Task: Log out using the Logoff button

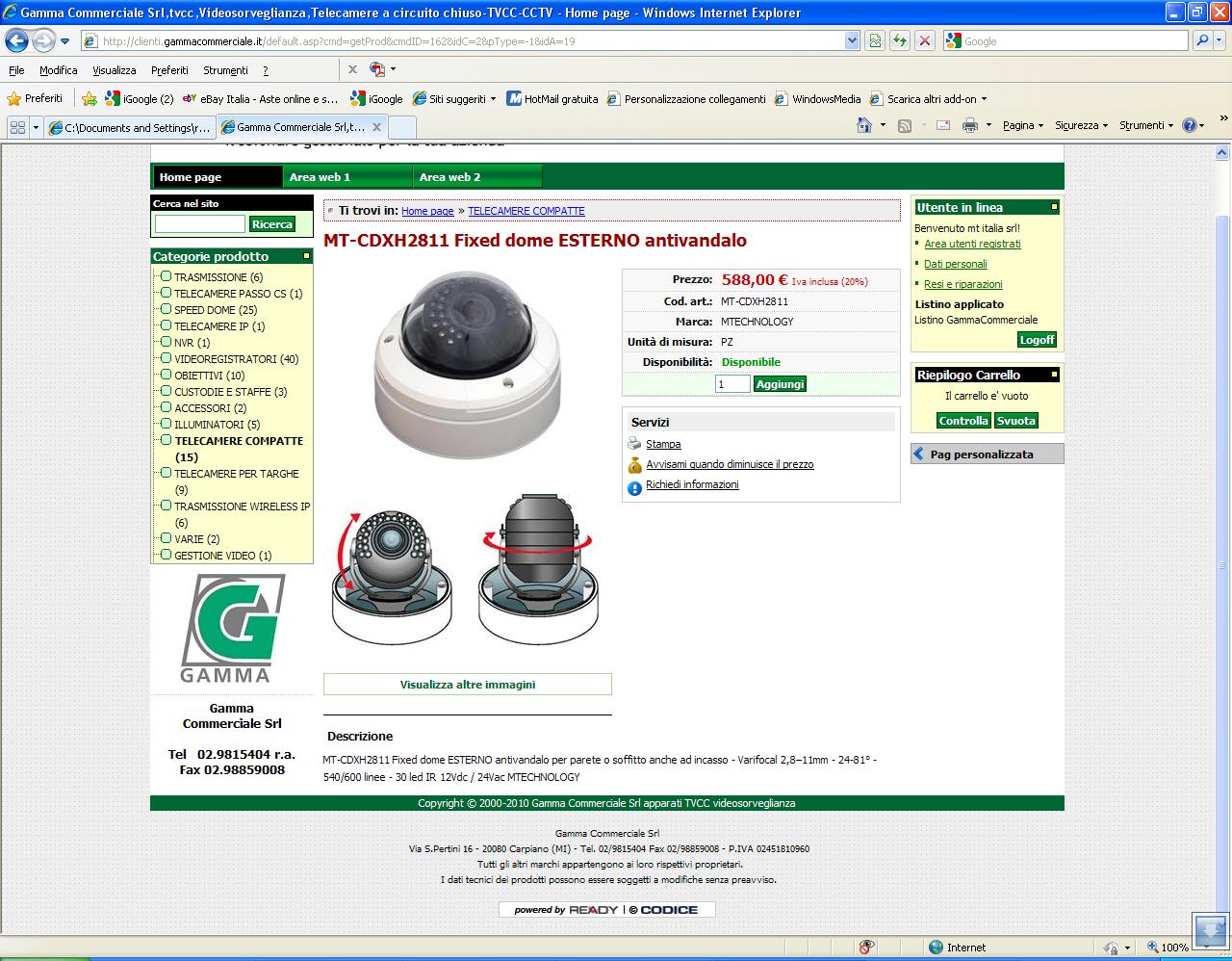Action: [1037, 340]
